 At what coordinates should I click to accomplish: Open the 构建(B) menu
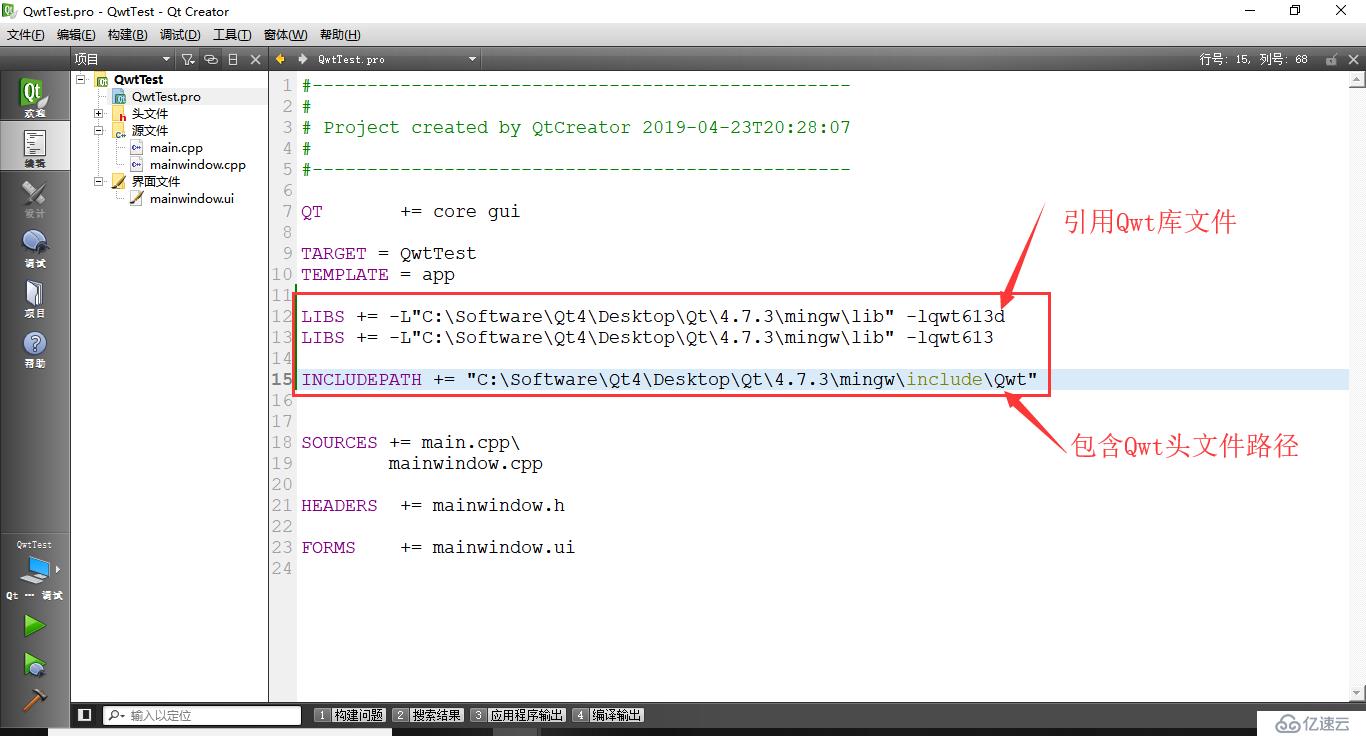pyautogui.click(x=127, y=35)
